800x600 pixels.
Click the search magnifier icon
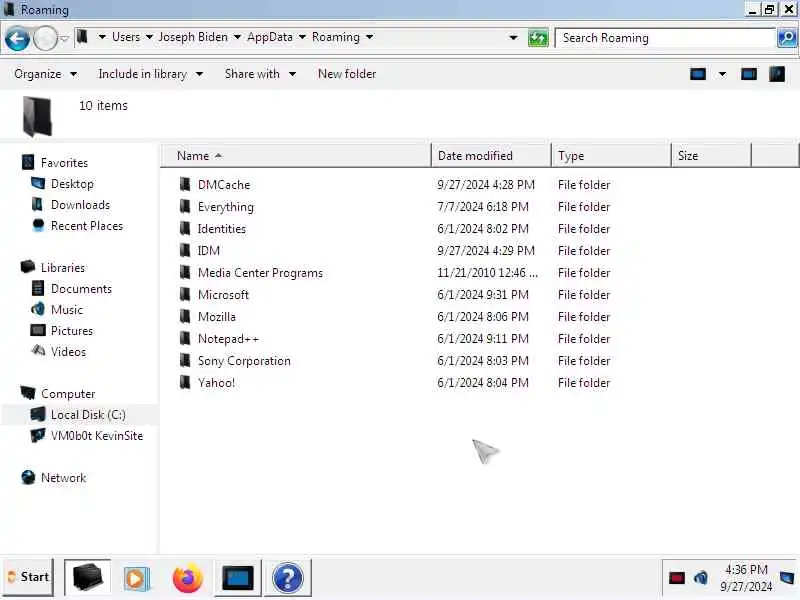(787, 38)
